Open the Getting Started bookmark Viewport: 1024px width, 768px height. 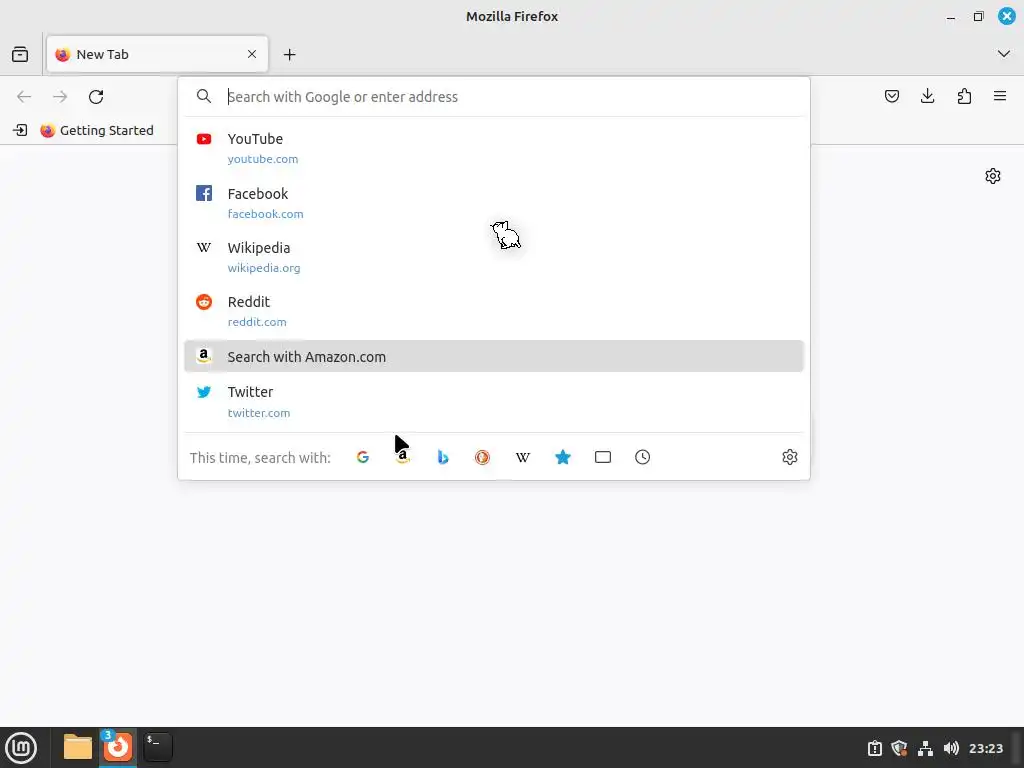[x=97, y=131]
